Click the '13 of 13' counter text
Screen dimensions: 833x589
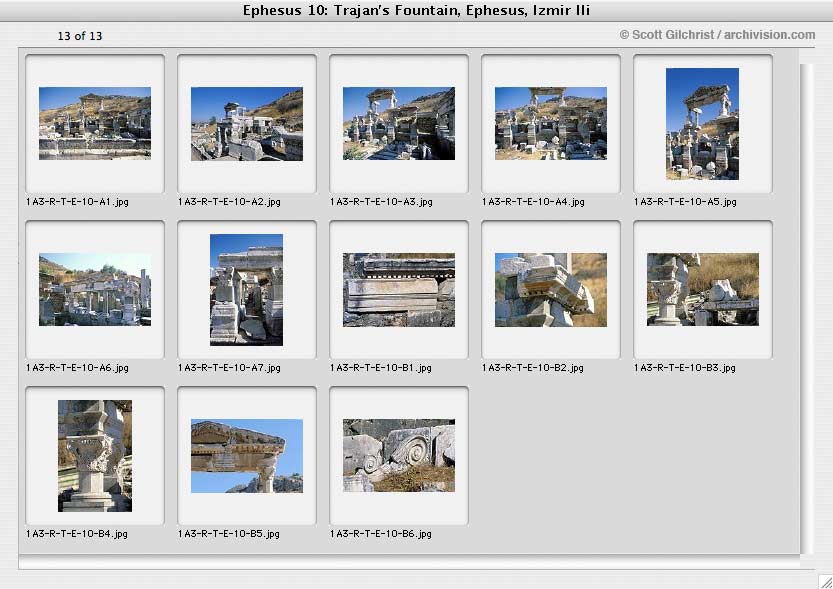pos(80,36)
